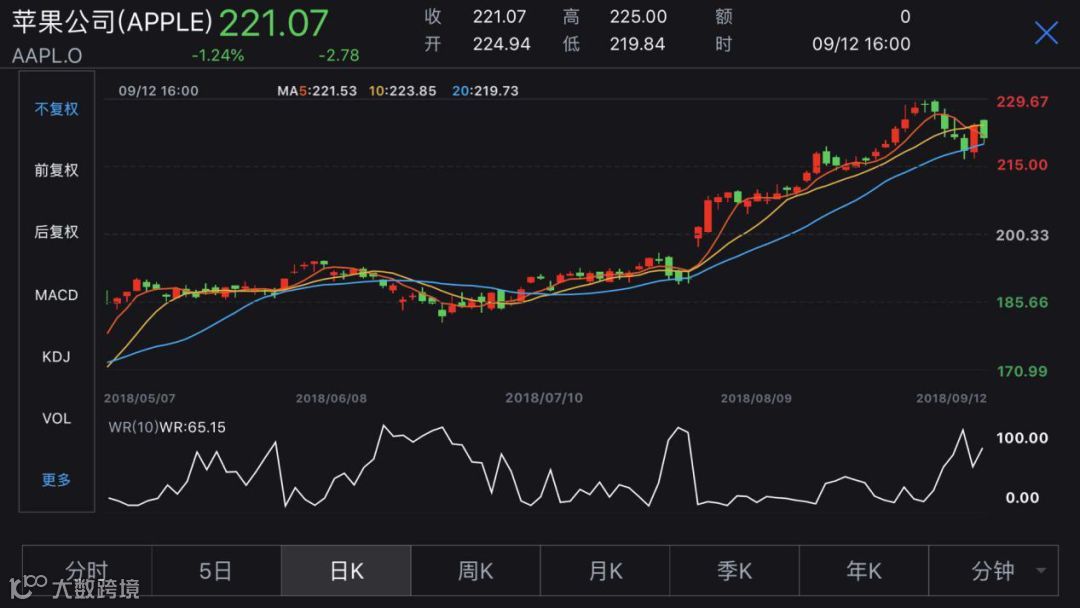
Task: Show the KDJ indicator
Action: pos(56,357)
